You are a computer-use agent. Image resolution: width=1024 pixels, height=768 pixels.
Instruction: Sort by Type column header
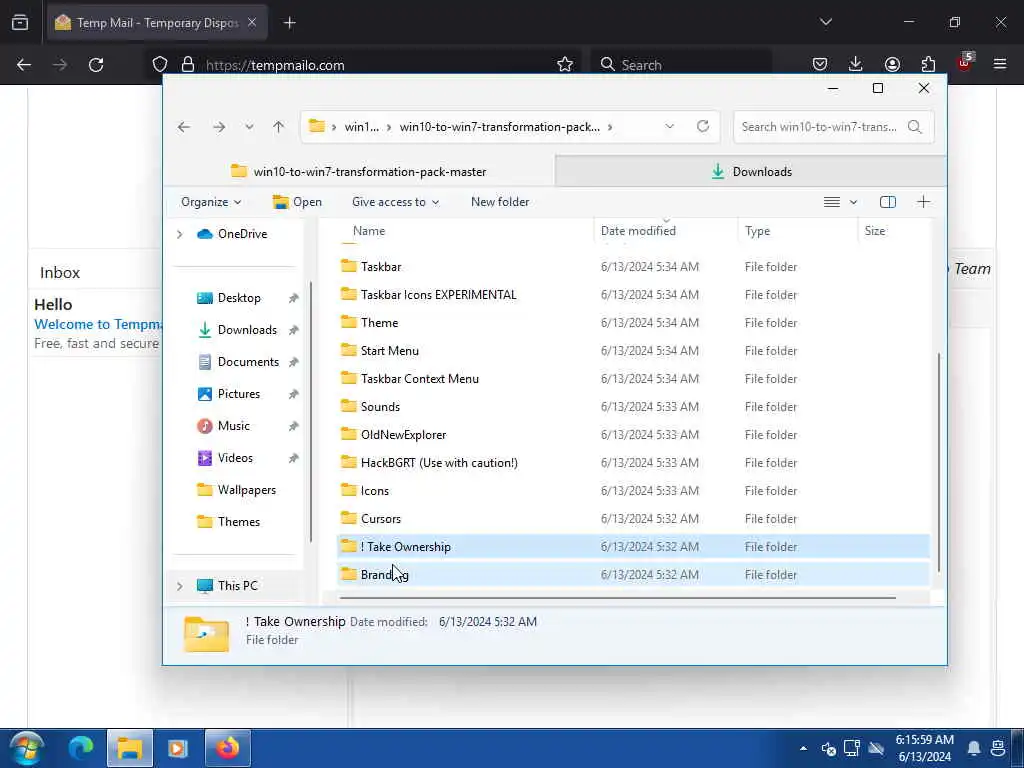(x=758, y=231)
